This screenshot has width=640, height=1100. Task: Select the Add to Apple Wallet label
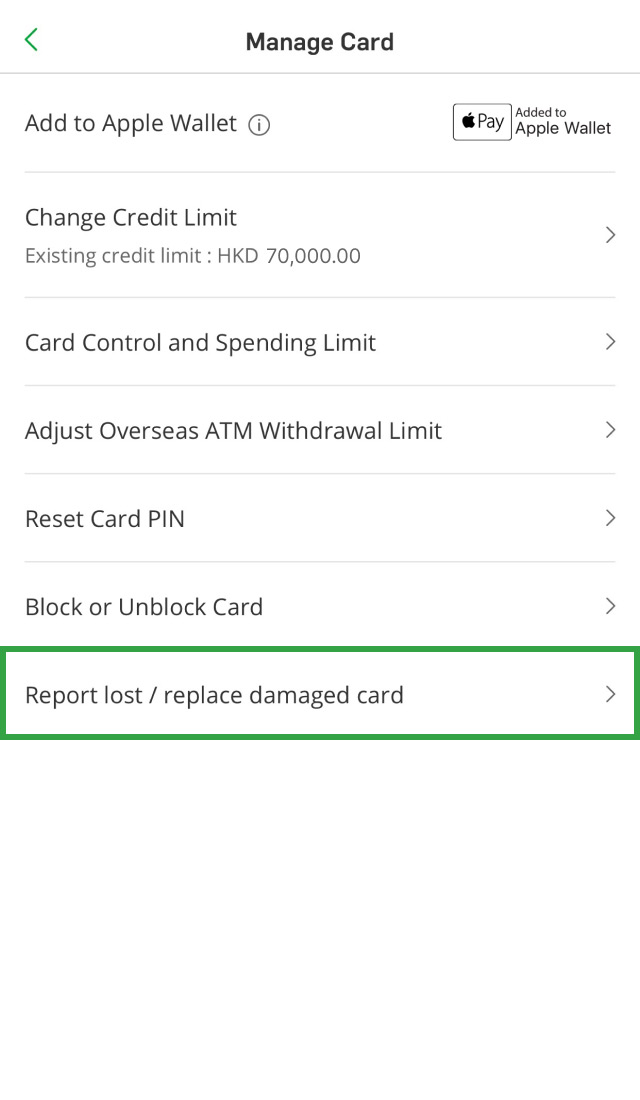pyautogui.click(x=131, y=124)
